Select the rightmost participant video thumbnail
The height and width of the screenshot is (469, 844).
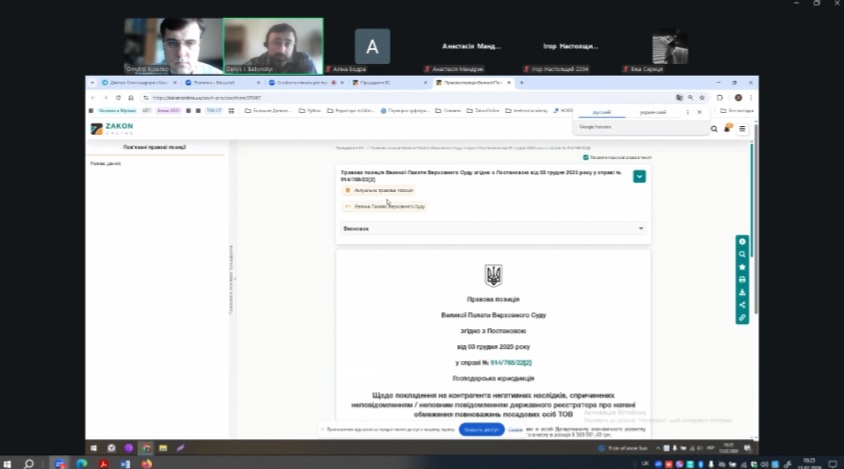coord(670,47)
